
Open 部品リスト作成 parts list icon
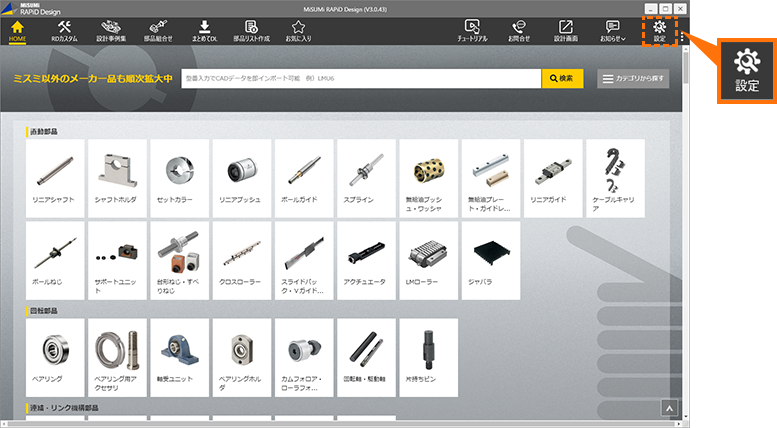(250, 30)
